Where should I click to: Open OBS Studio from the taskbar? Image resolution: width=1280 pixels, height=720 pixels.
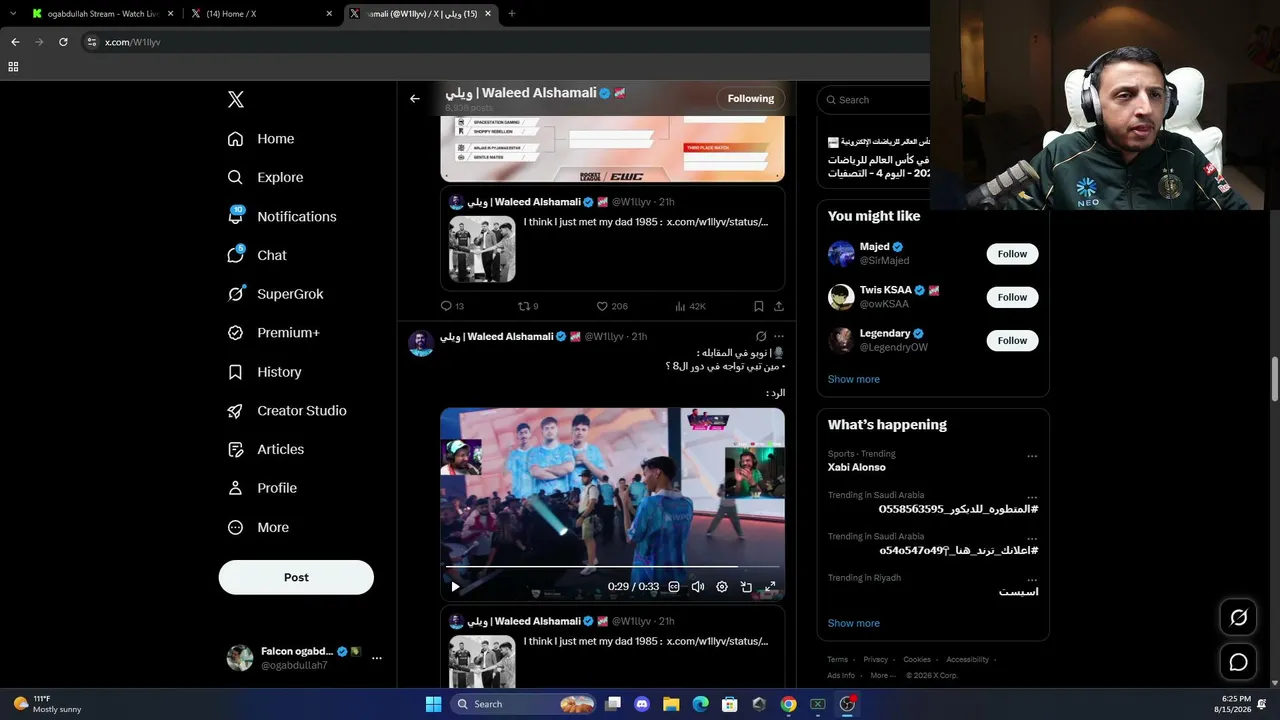click(x=847, y=704)
